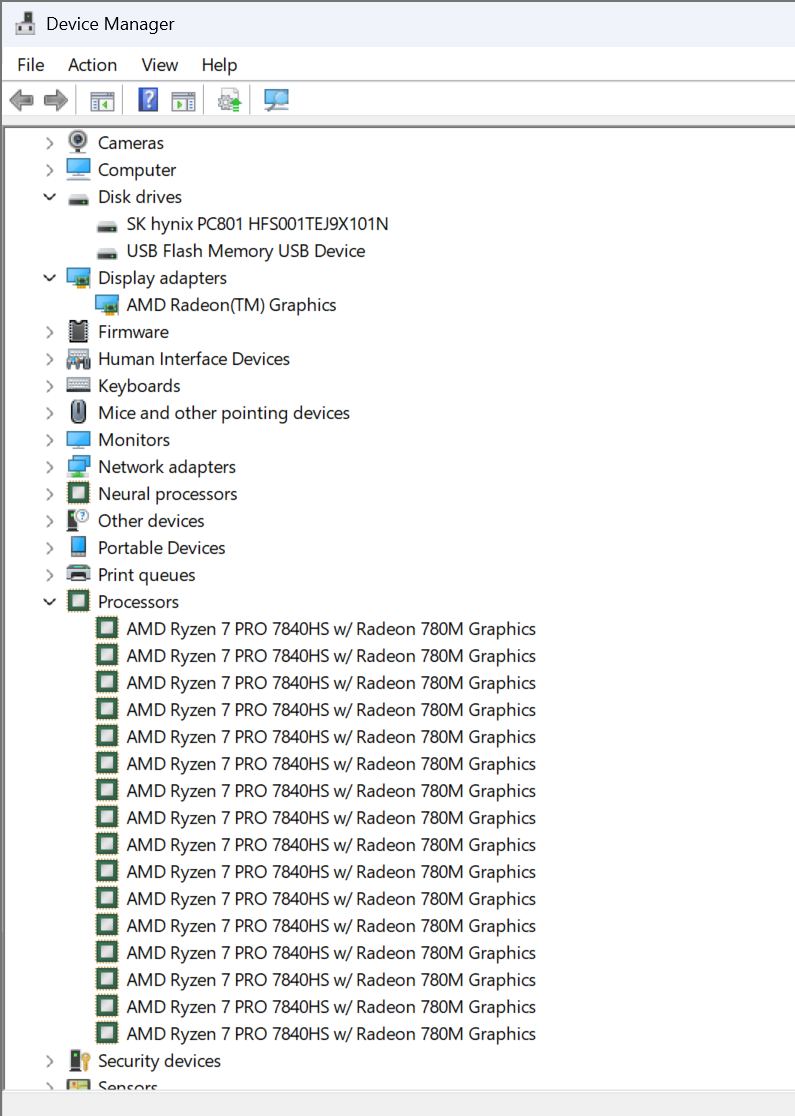This screenshot has width=795, height=1116.
Task: Click the Human Interface Devices icon
Action: 78,359
